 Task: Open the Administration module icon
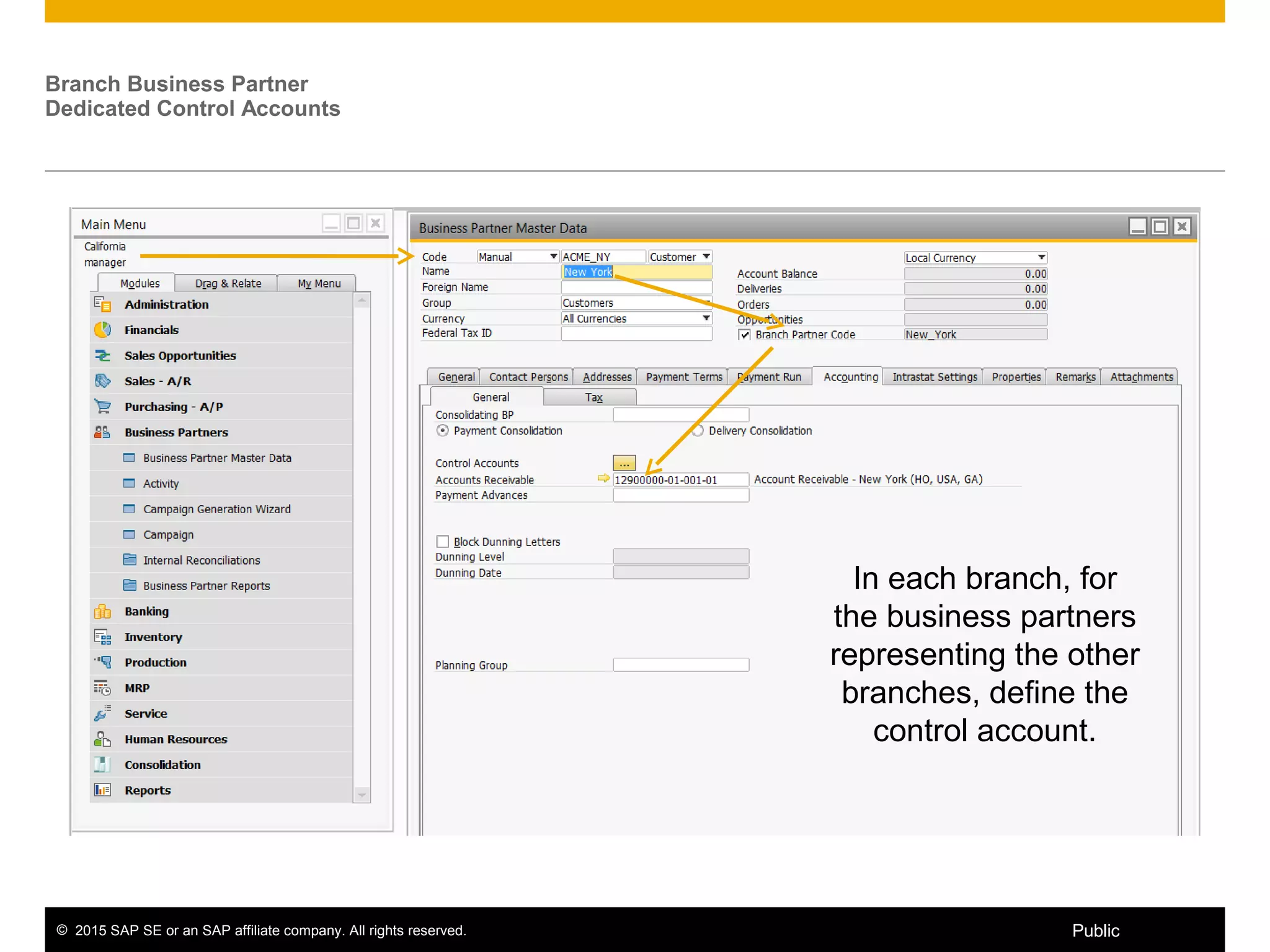[102, 304]
